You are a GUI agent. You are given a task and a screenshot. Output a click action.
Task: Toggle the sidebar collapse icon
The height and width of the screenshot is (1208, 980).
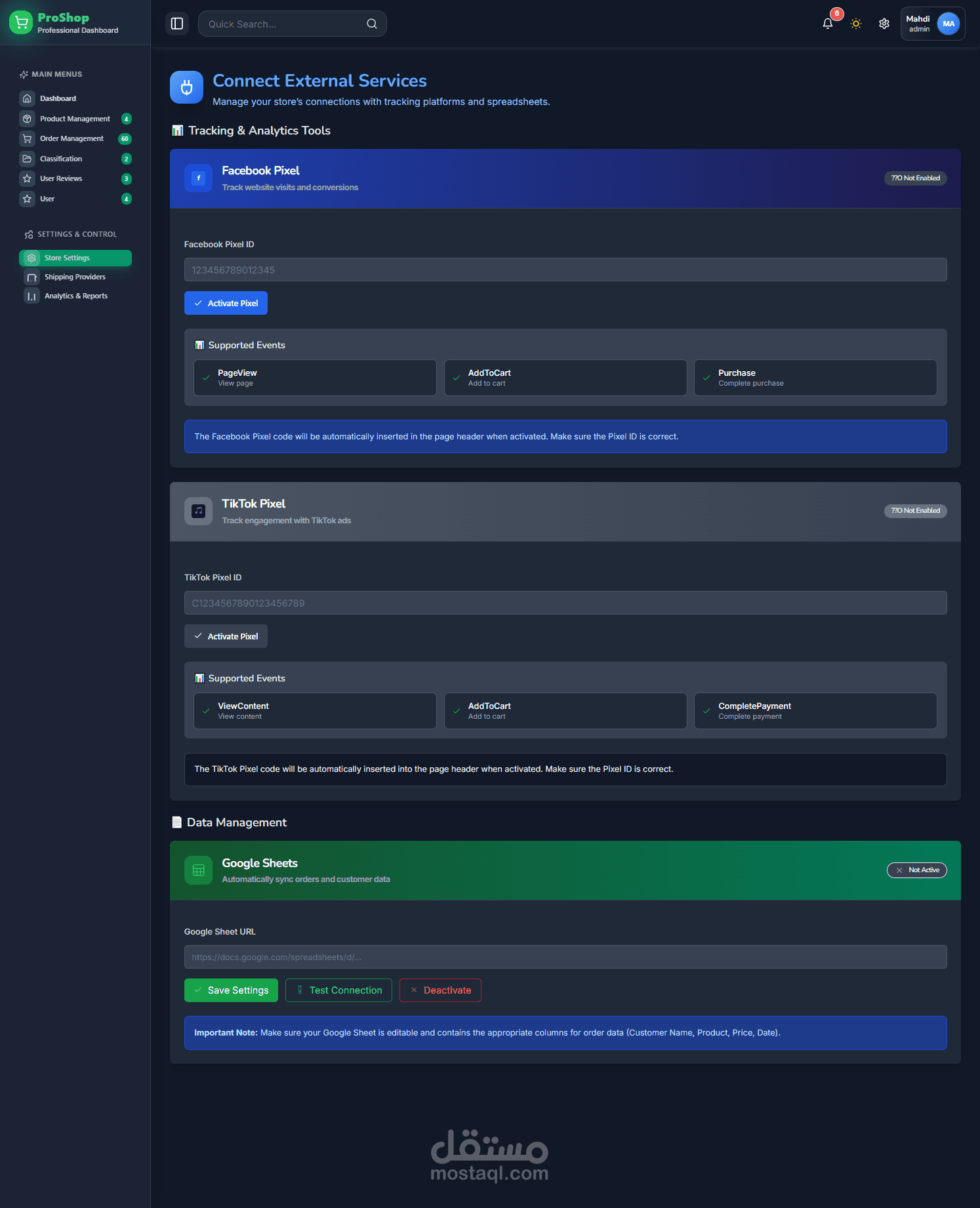[x=177, y=24]
